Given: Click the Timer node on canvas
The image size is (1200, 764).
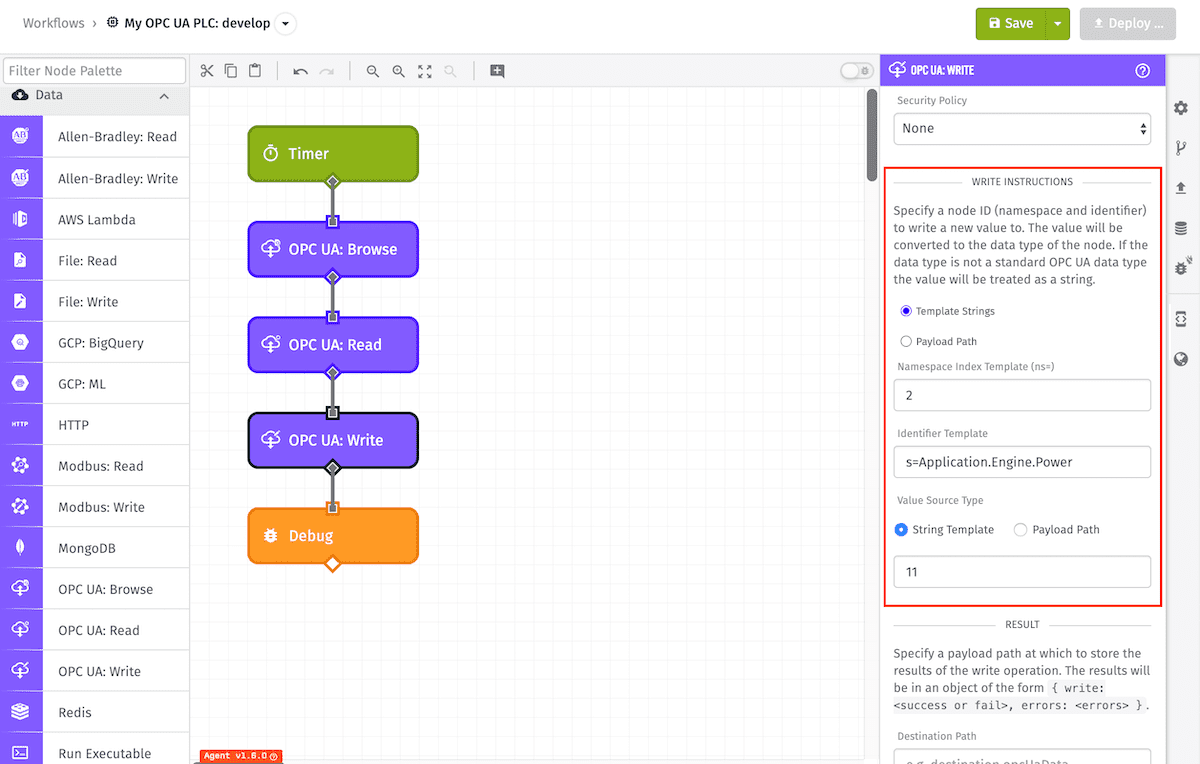Looking at the screenshot, I should tap(333, 154).
